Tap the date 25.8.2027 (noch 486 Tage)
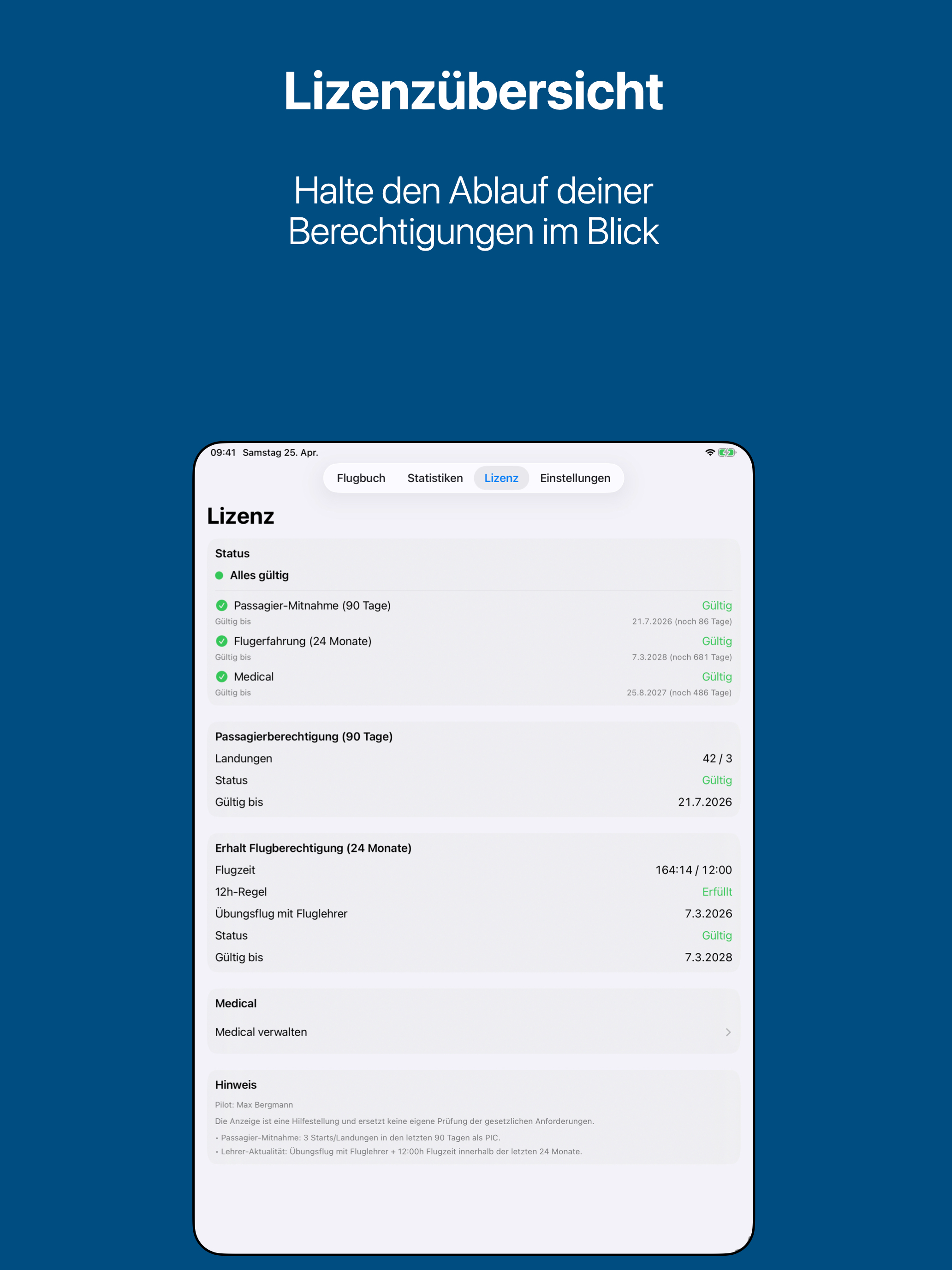Viewport: 952px width, 1270px height. [679, 692]
